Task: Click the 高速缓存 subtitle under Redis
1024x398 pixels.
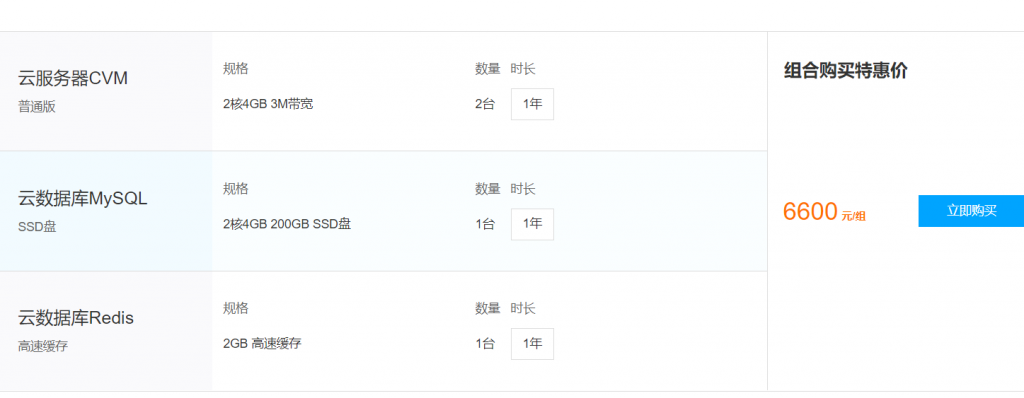Action: 43,347
